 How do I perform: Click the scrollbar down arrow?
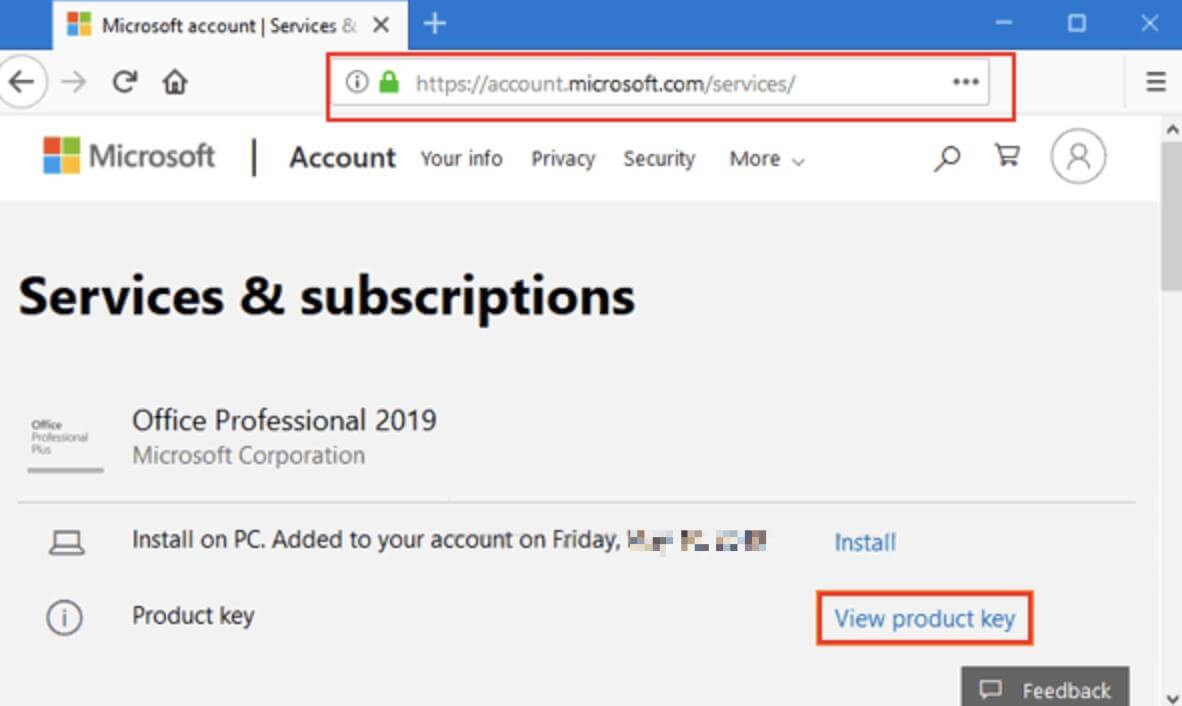[x=1172, y=698]
